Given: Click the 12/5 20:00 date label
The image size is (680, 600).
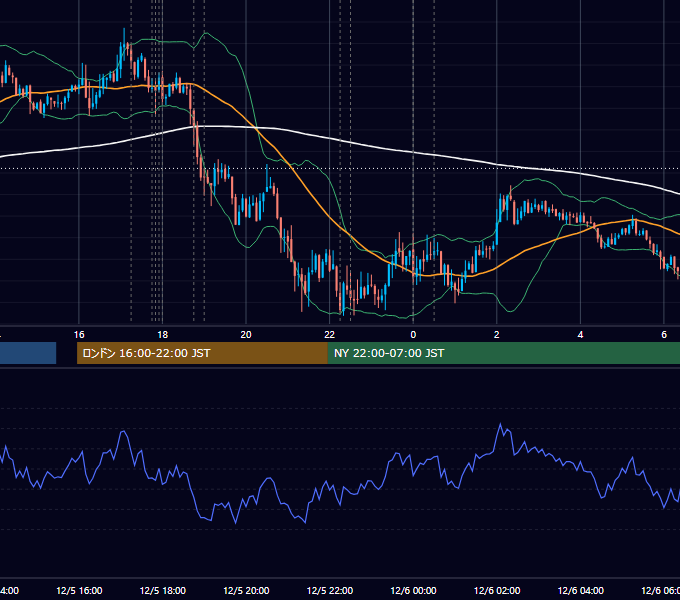Looking at the screenshot, I should coord(246,590).
